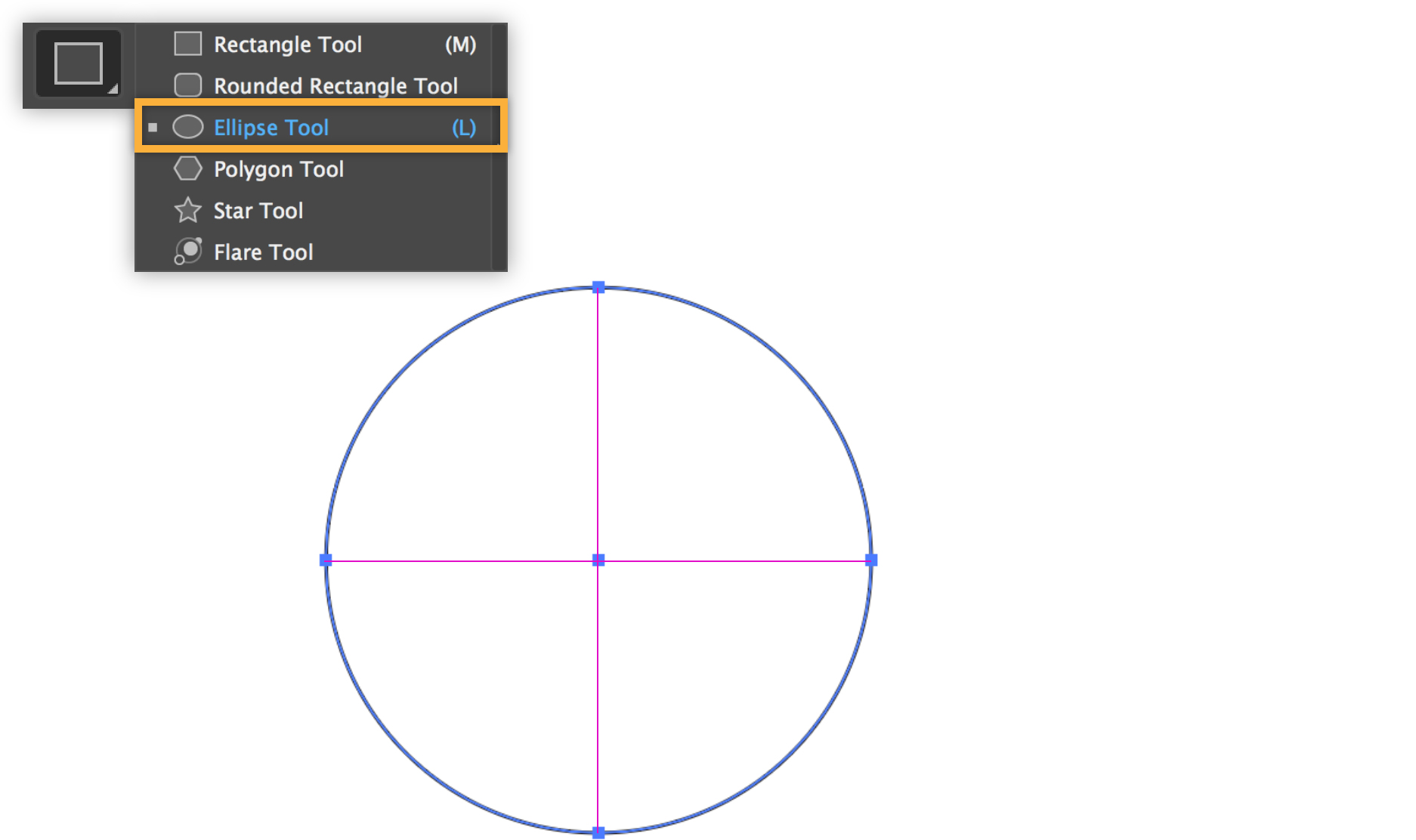1416x840 pixels.
Task: Select the Rectangle Tool icon
Action: coord(187,45)
